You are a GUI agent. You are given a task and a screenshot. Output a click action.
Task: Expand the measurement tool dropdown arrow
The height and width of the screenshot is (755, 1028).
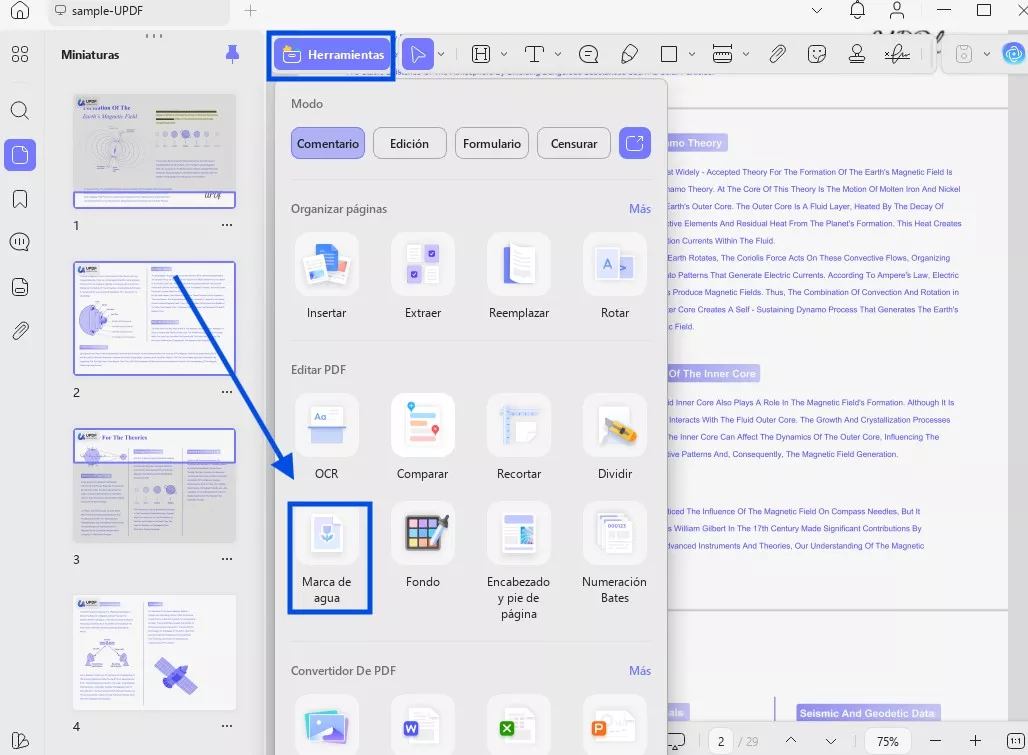coord(745,54)
